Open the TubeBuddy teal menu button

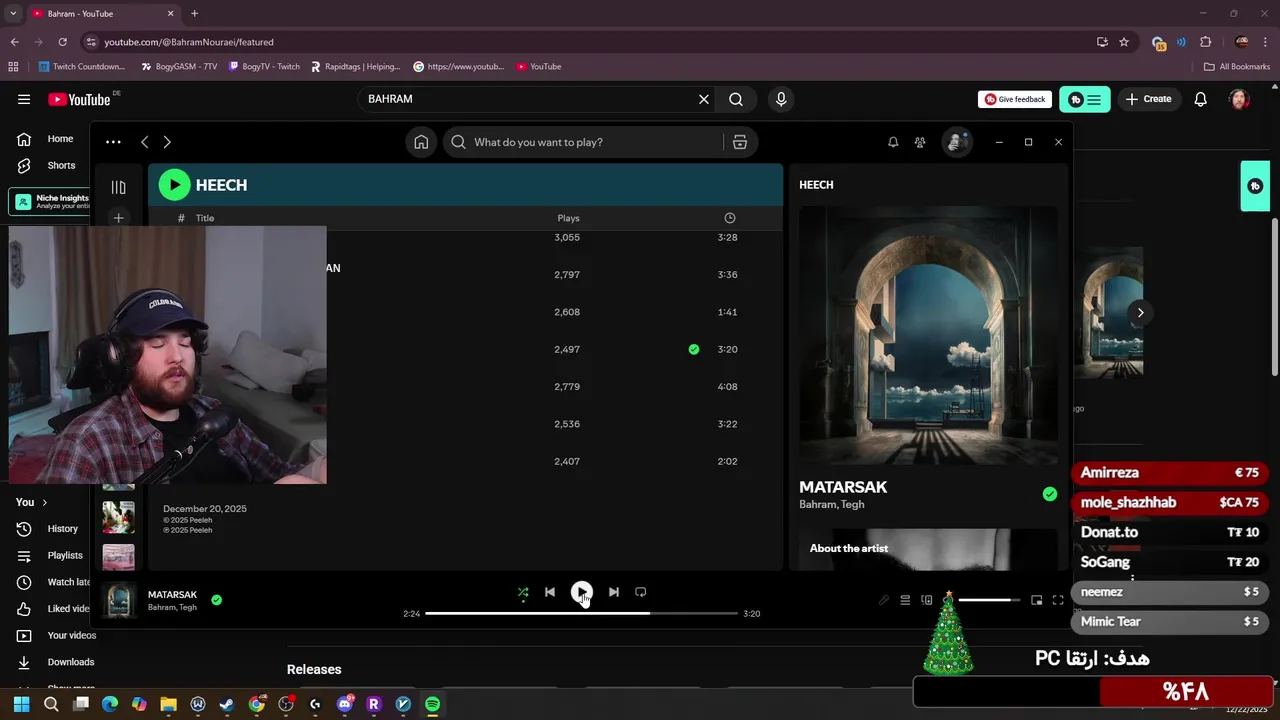(1085, 99)
